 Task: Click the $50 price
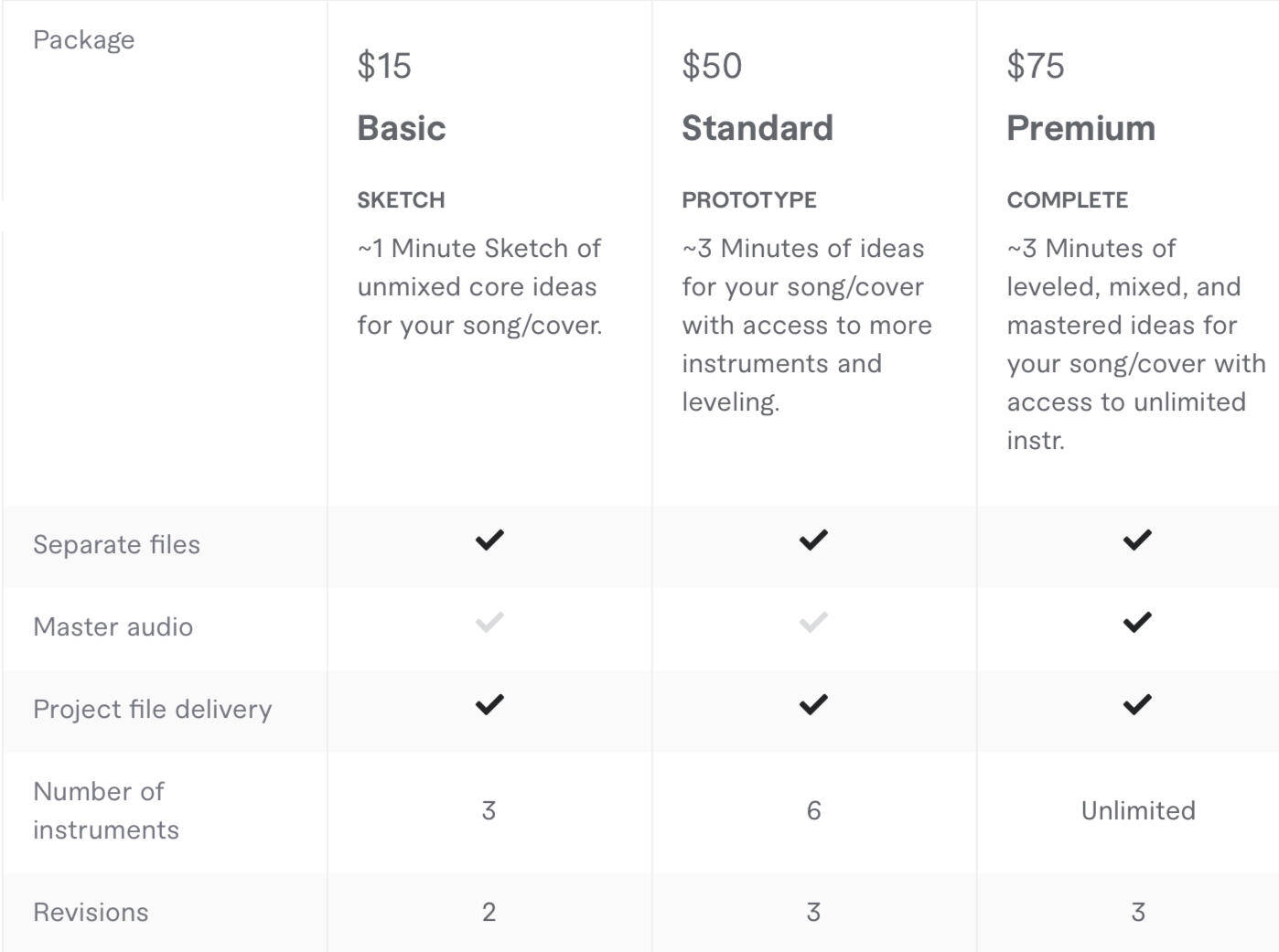(x=712, y=66)
